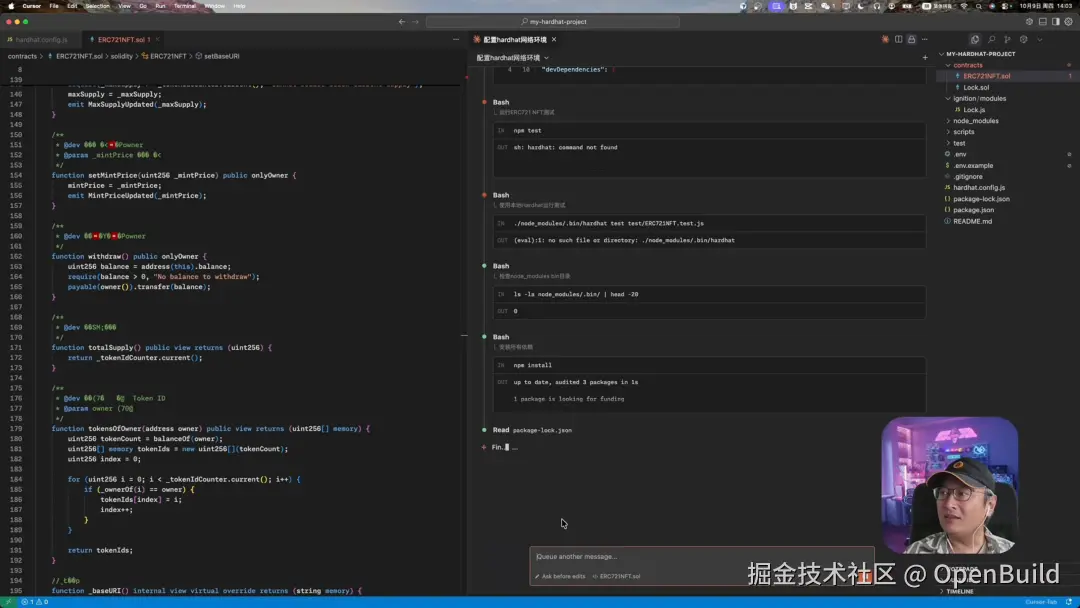Screen dimensions: 1080x608
Task: Open the Ask before edits mode selector
Action: [x=560, y=576]
